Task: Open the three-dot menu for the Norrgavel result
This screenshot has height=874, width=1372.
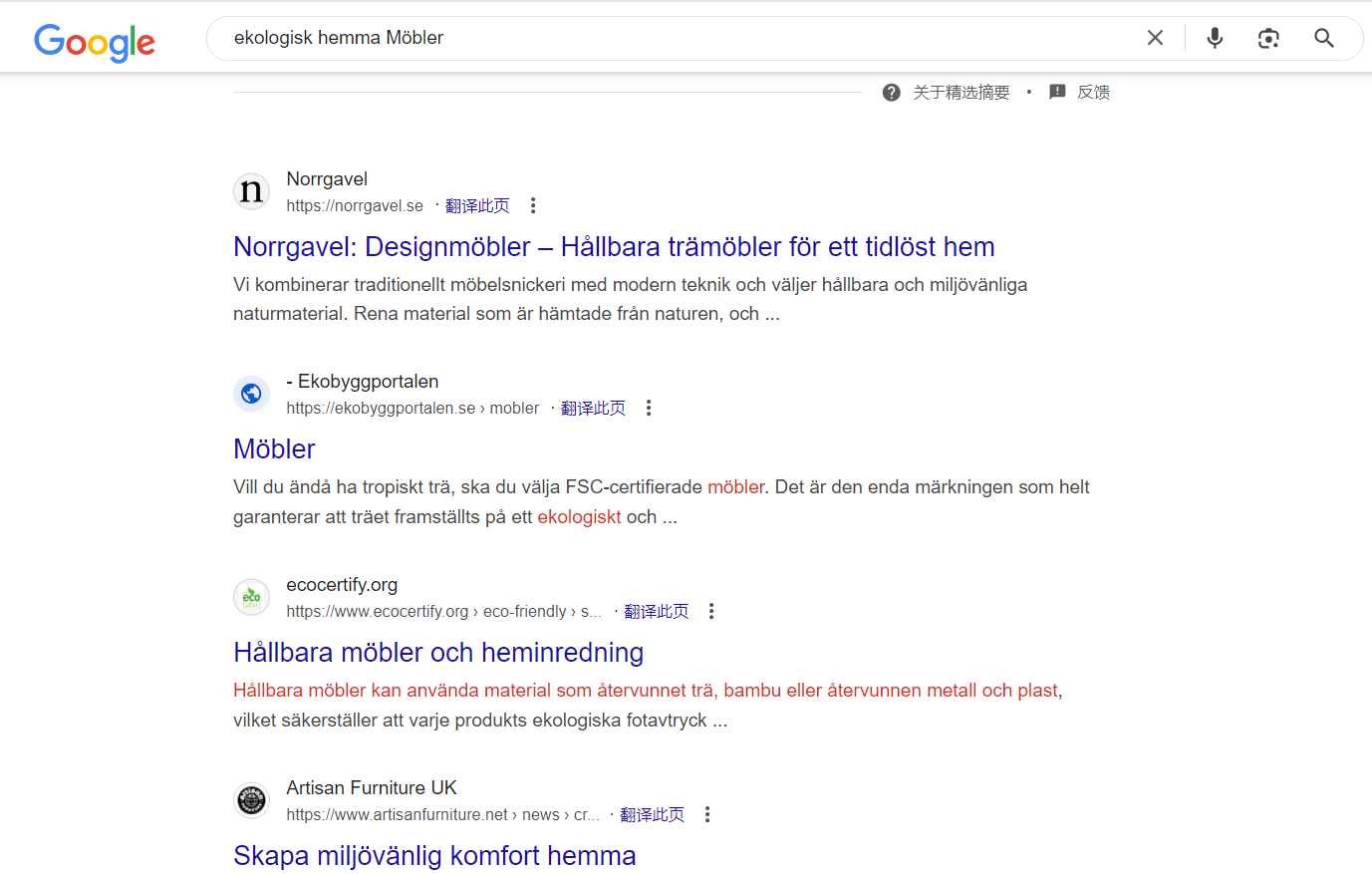Action: (x=533, y=205)
